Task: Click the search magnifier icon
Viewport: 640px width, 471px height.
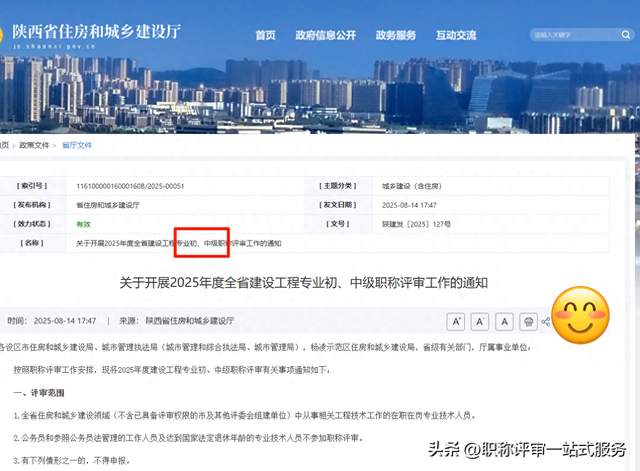Action: 625,35
